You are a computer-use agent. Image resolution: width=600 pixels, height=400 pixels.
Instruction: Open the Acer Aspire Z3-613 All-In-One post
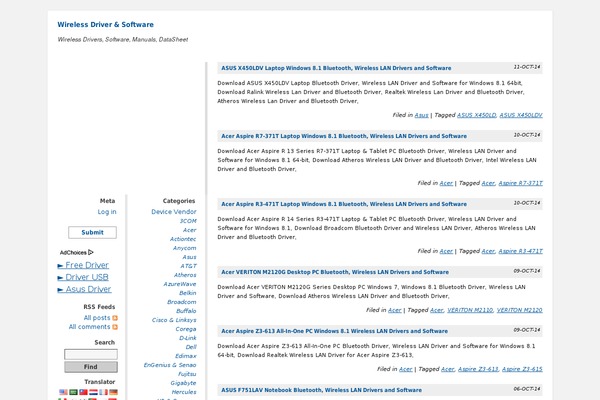coord(336,331)
